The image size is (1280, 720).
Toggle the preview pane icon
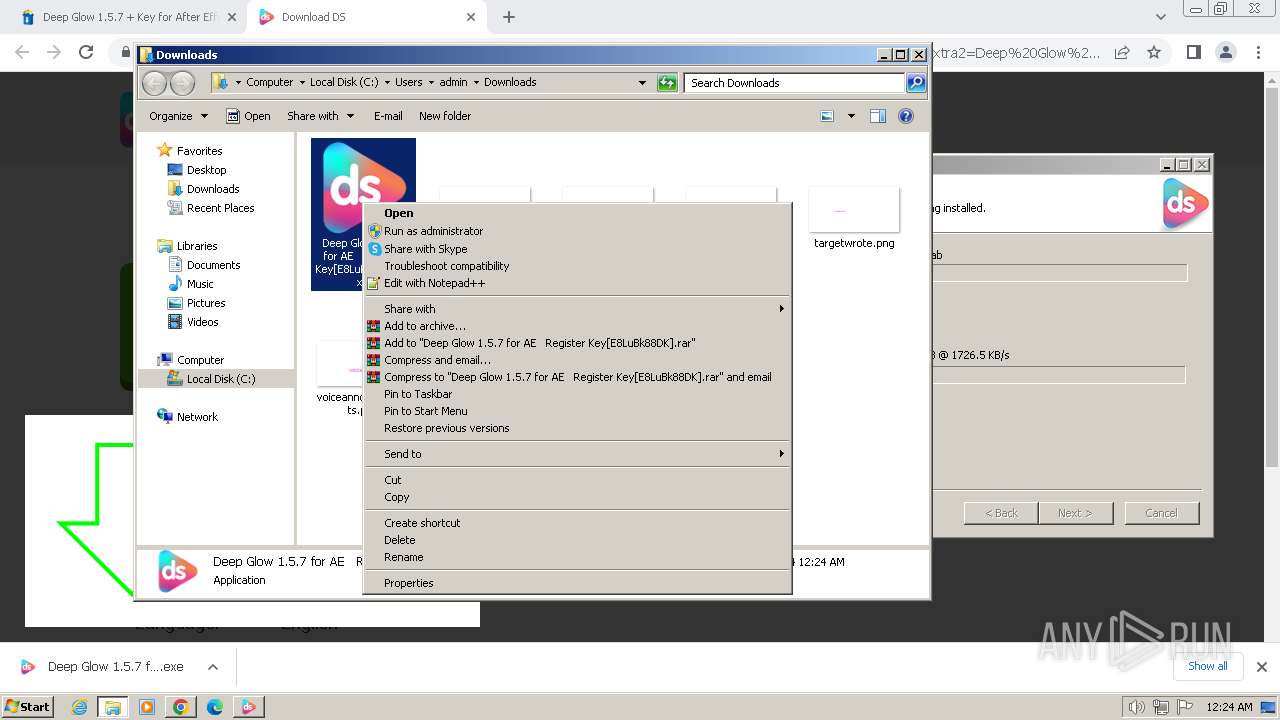pos(878,116)
